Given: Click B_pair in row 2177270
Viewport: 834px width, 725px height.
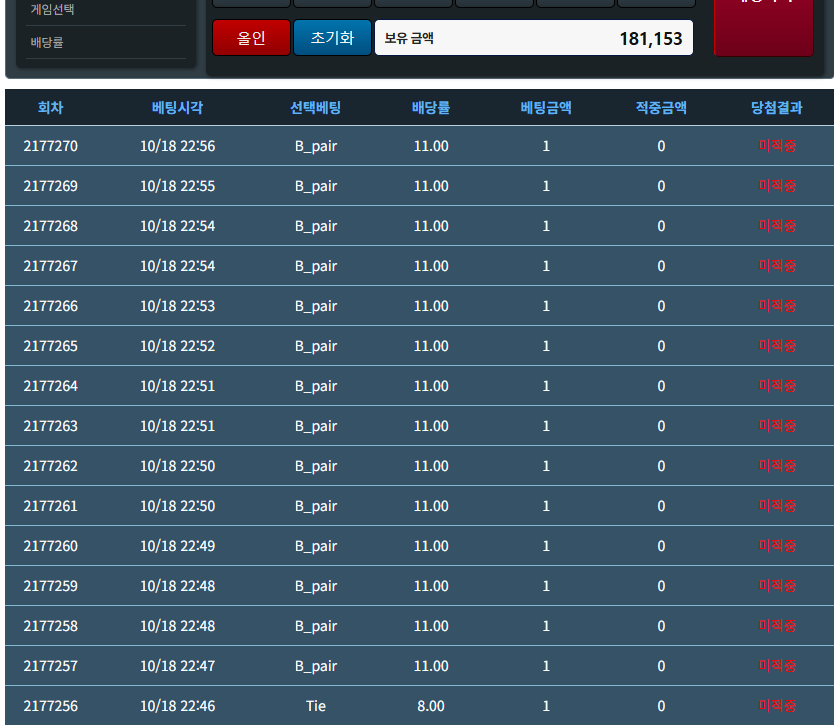Looking at the screenshot, I should 316,146.
